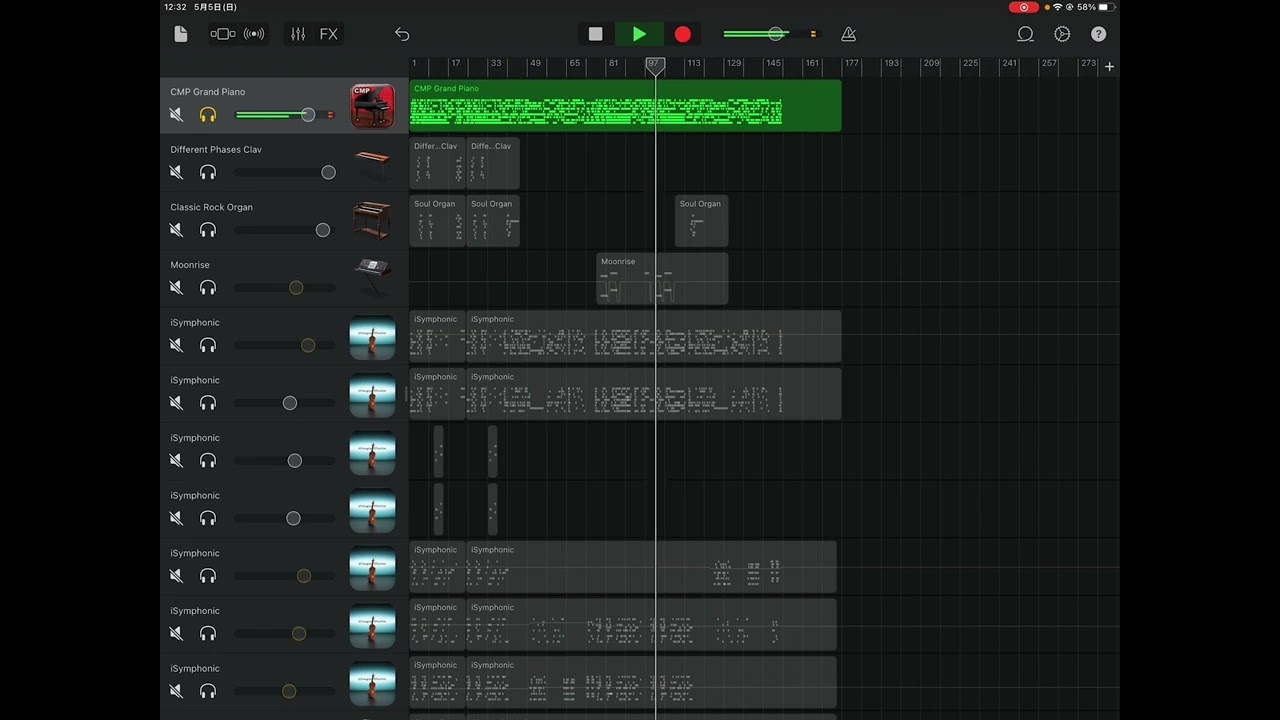
Task: Open the track mixer controls
Action: pyautogui.click(x=298, y=34)
